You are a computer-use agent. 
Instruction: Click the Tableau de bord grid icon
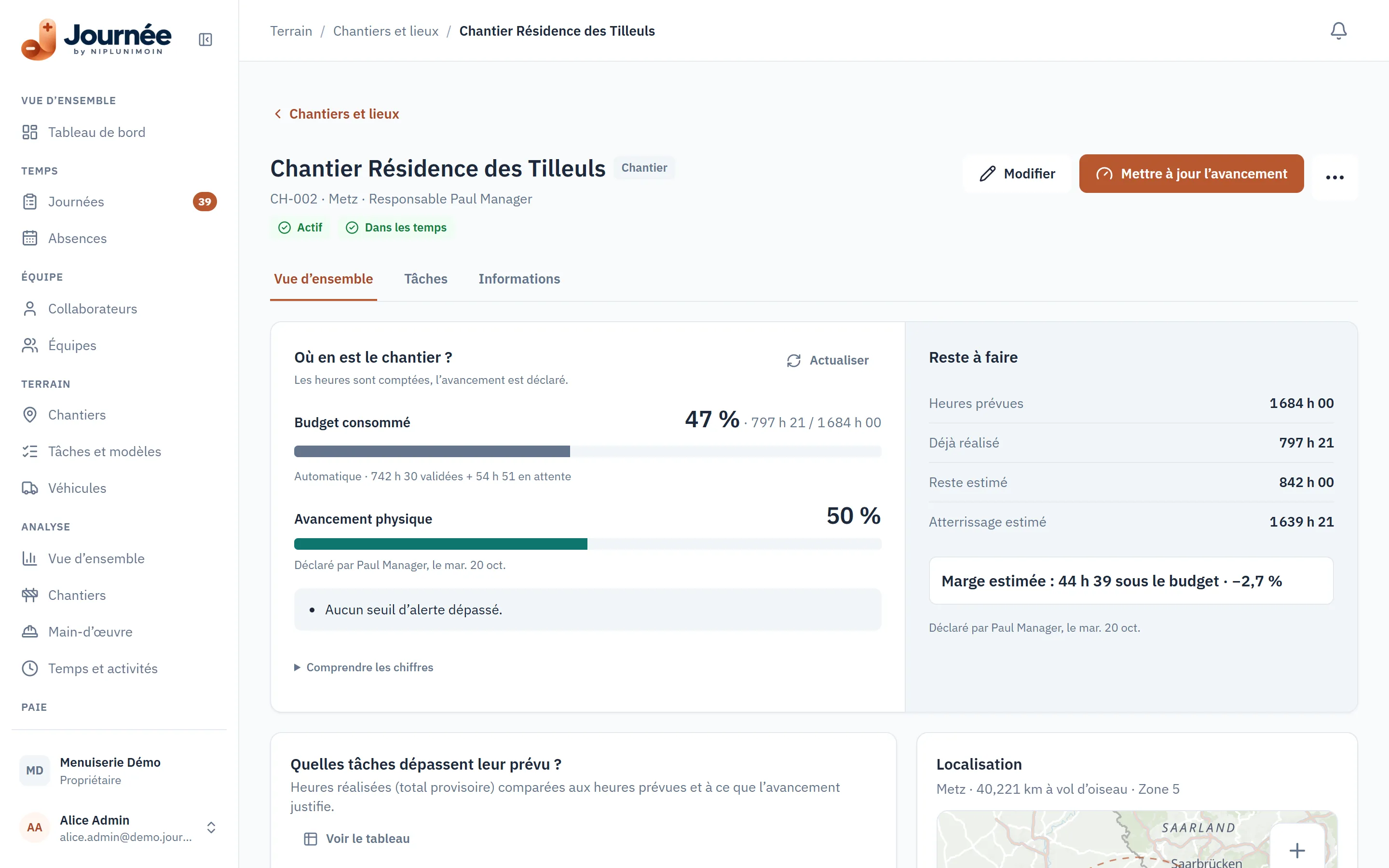click(x=30, y=132)
